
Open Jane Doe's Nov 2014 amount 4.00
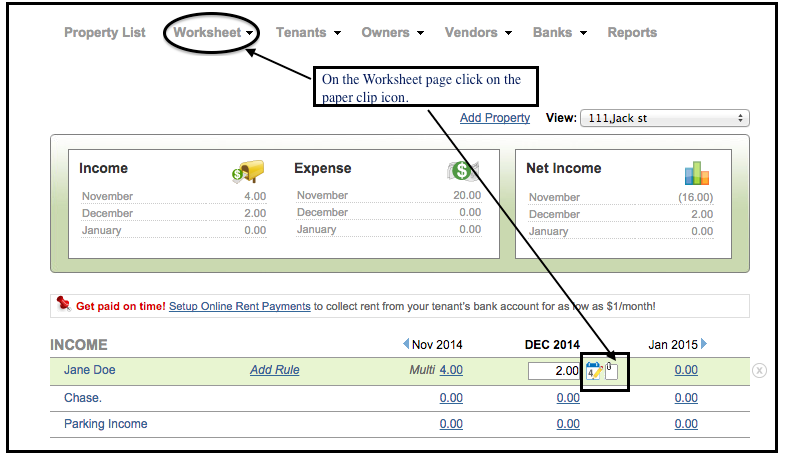point(451,370)
